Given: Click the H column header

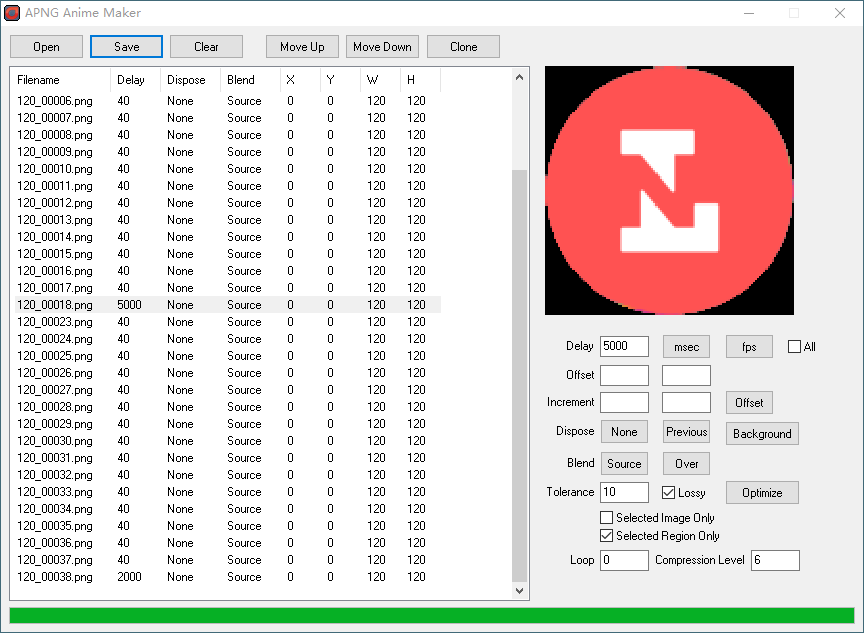Looking at the screenshot, I should pos(420,80).
